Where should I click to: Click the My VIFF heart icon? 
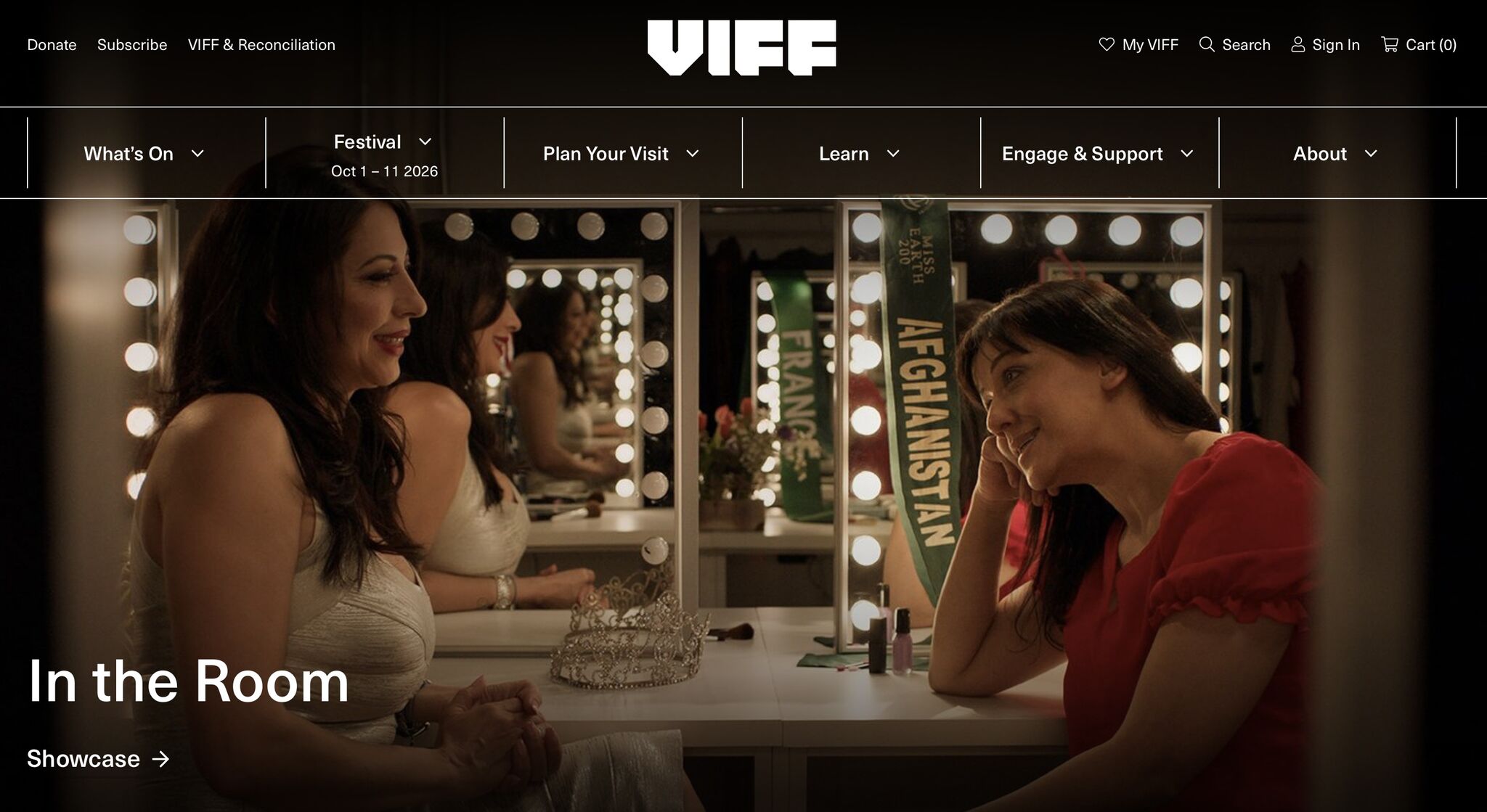pyautogui.click(x=1106, y=44)
